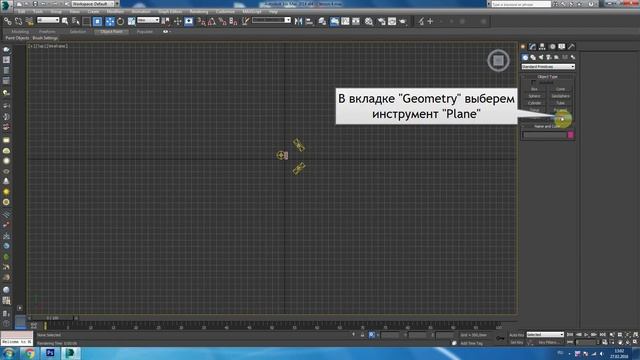Select the Lights category in Create panel

click(541, 58)
